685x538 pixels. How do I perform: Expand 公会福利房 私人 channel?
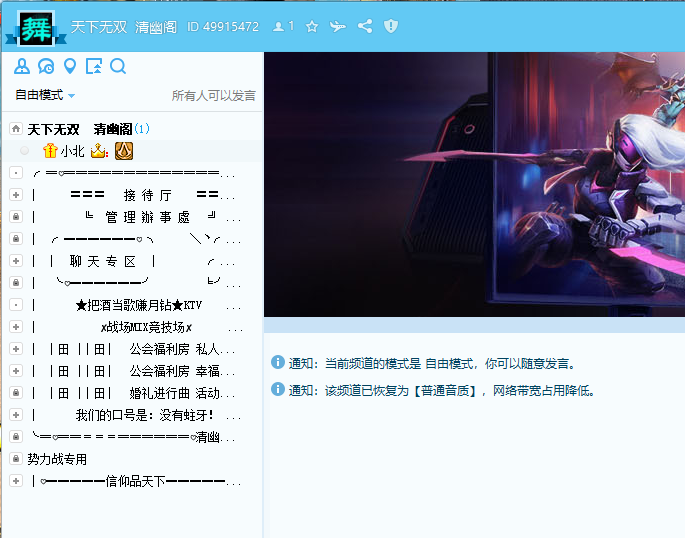tap(16, 348)
